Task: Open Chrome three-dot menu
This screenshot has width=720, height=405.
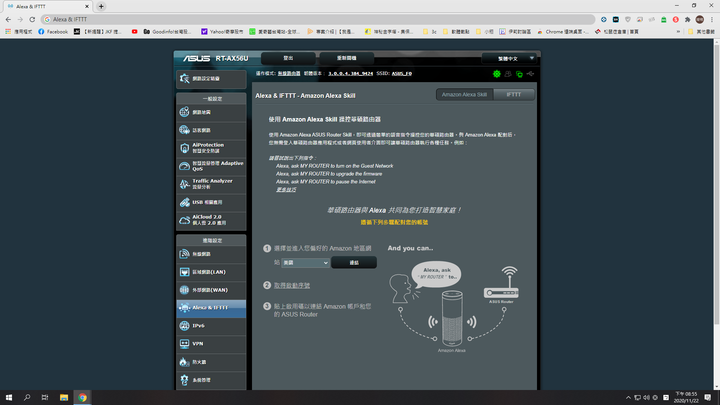Action: pos(712,19)
